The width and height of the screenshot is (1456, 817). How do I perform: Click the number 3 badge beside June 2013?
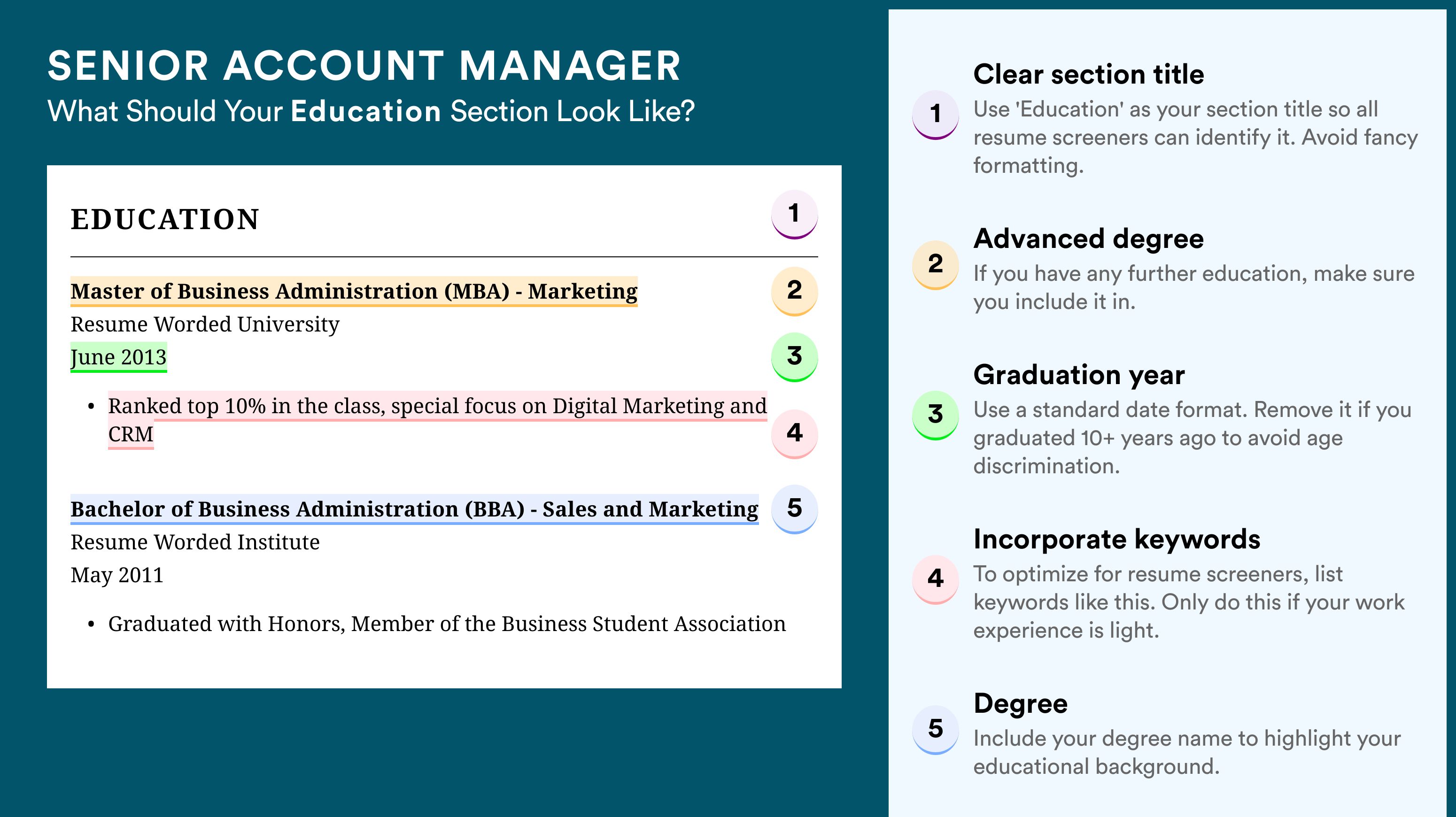(794, 356)
